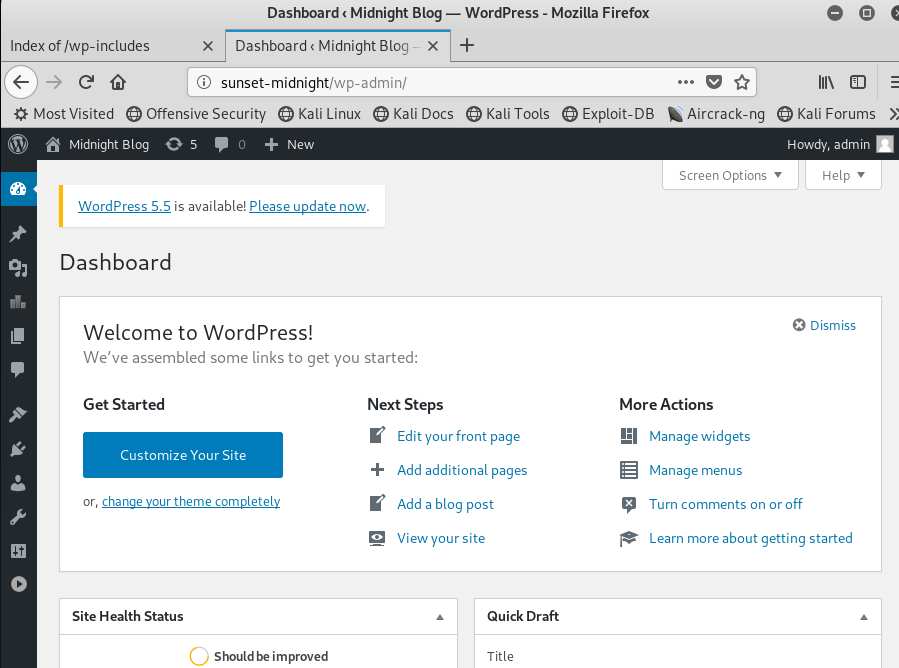Open Exploit-DB bookmark
Image resolution: width=899 pixels, height=668 pixels.
[608, 114]
